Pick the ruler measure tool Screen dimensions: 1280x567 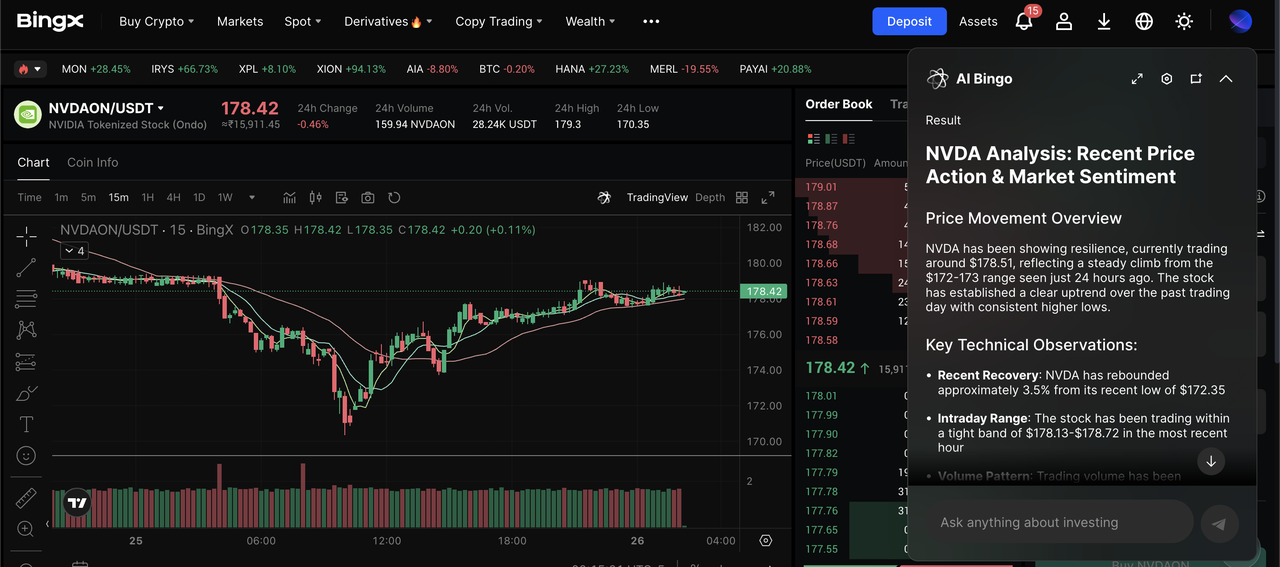[27, 498]
